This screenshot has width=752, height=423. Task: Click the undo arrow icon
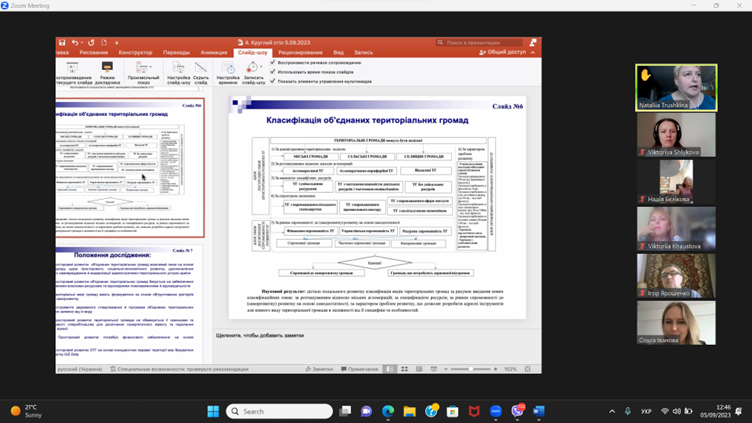75,43
